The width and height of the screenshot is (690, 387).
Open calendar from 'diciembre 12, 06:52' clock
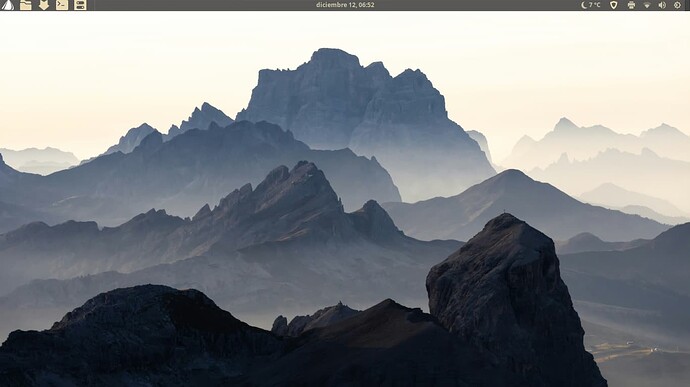(345, 5)
